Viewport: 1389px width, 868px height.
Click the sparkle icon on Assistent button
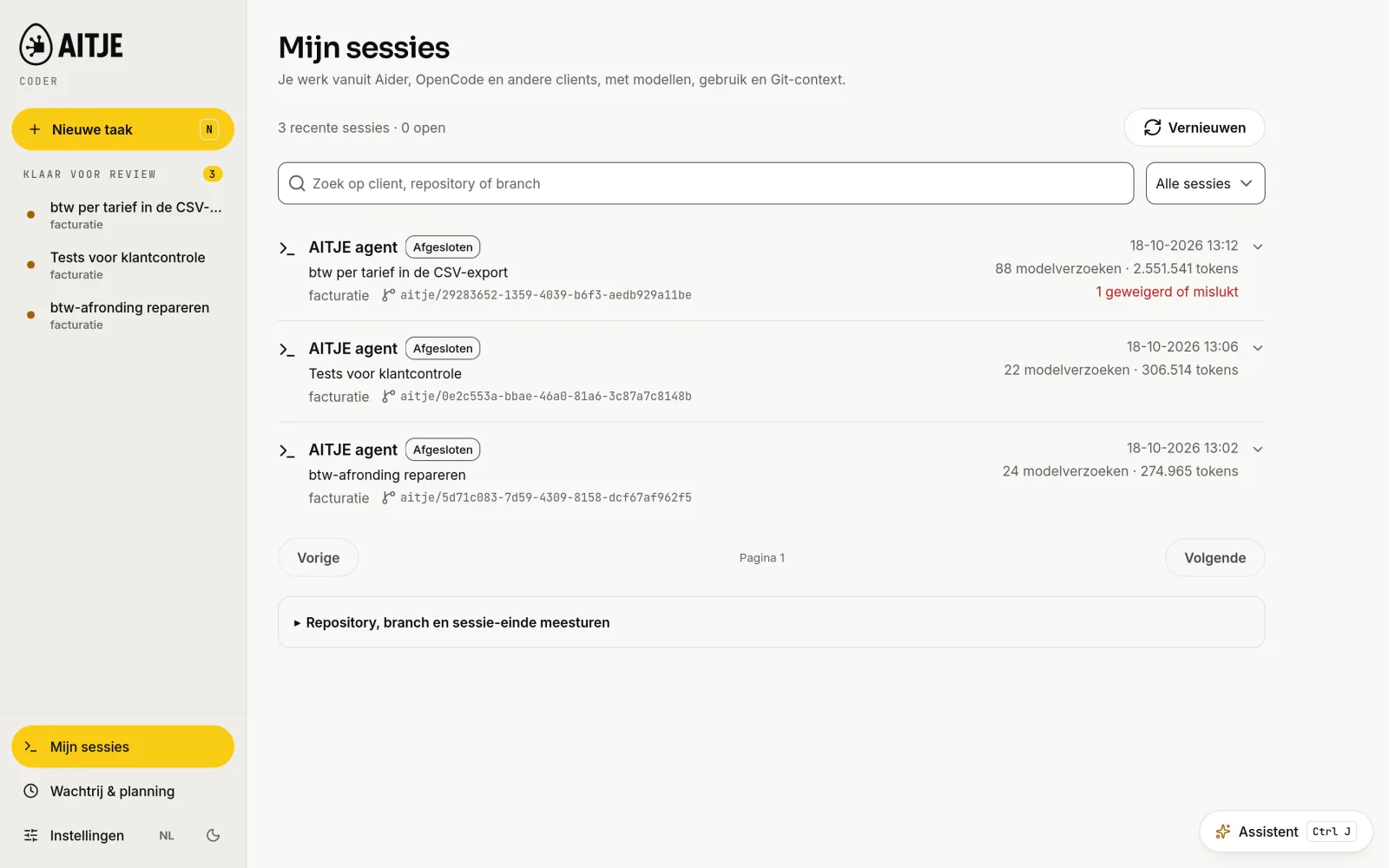tap(1223, 832)
